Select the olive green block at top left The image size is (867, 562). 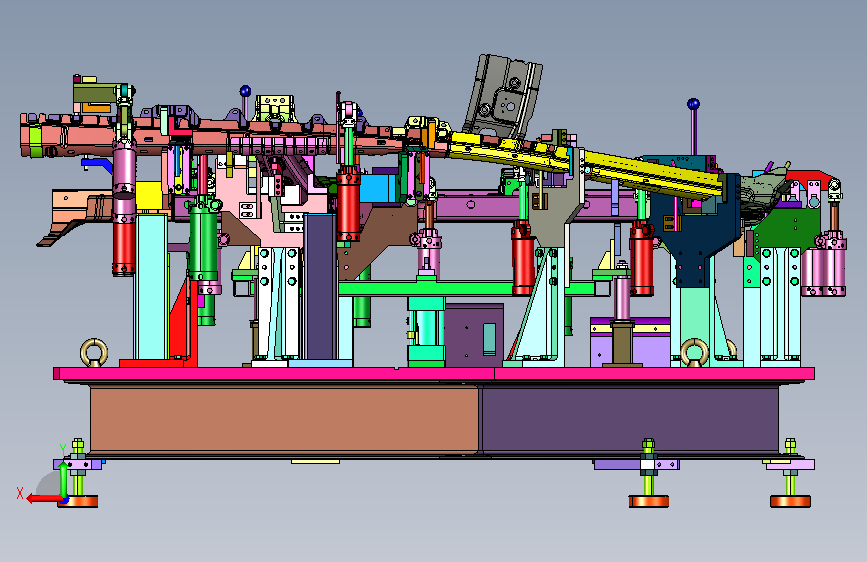[95, 94]
